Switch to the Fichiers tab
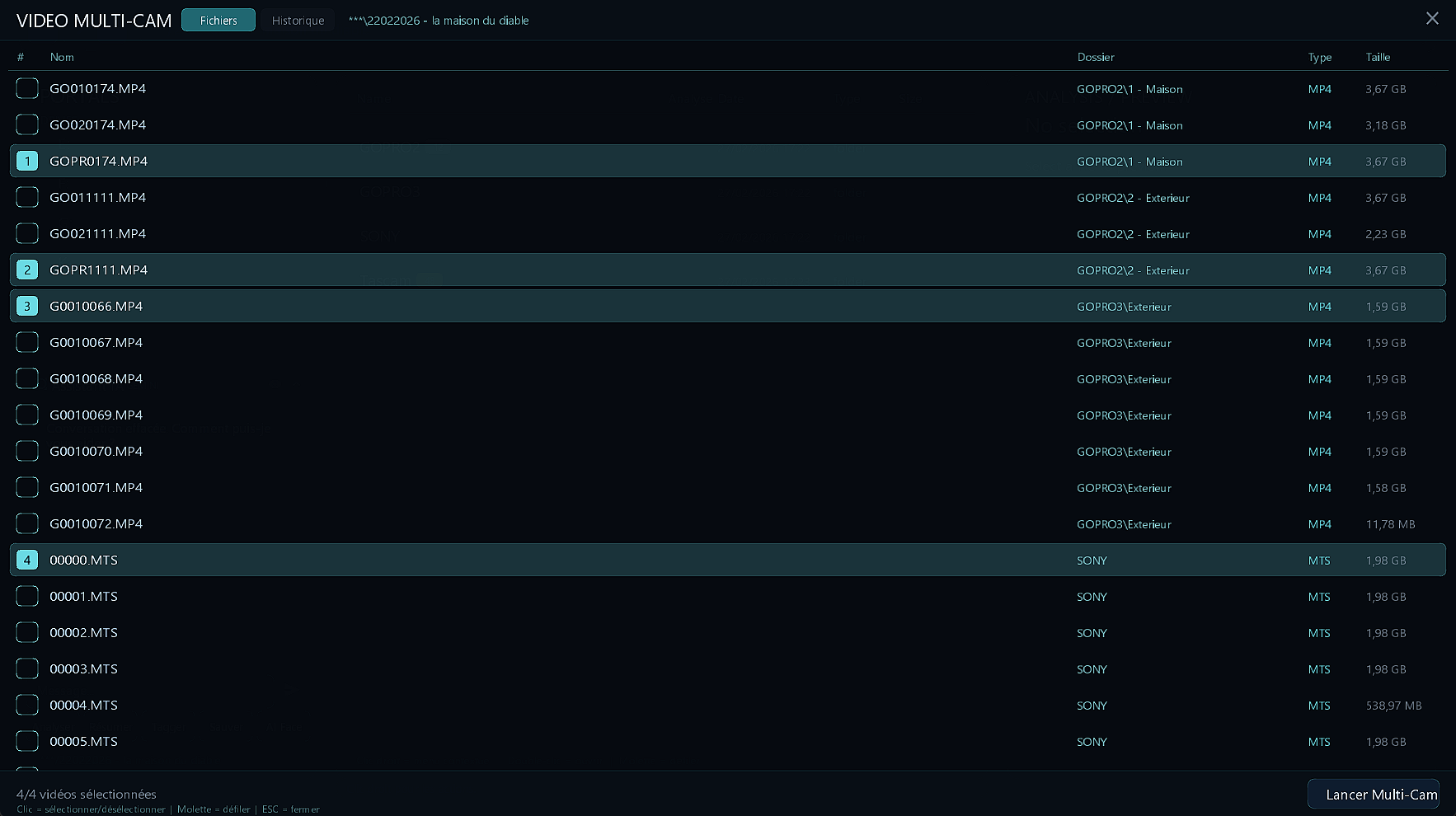 pos(218,20)
